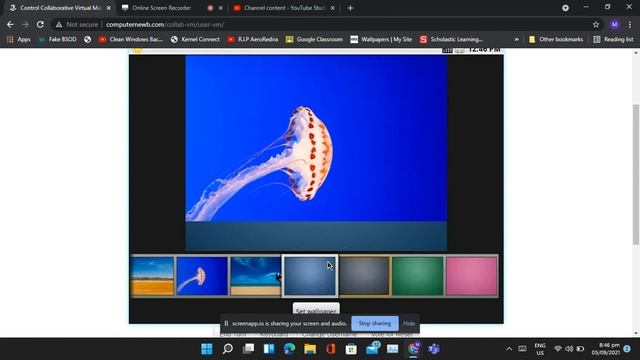The width and height of the screenshot is (640, 360).
Task: Open the Google Classroom bookmark
Action: (314, 39)
